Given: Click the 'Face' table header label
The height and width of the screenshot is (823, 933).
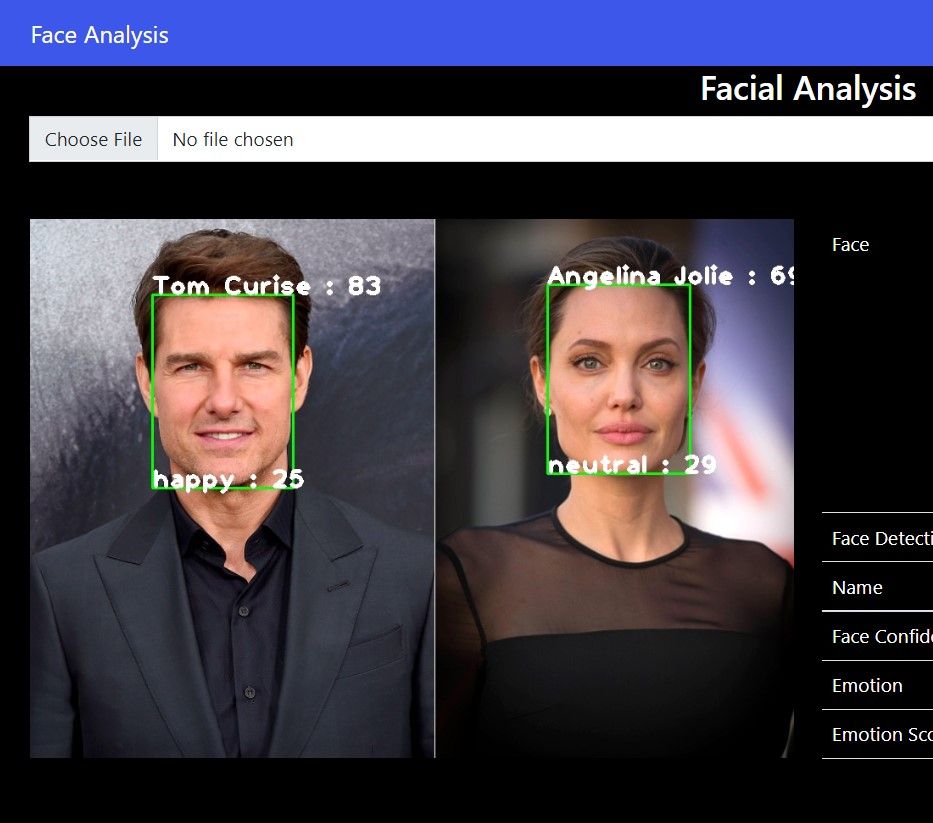Looking at the screenshot, I should [x=850, y=245].
